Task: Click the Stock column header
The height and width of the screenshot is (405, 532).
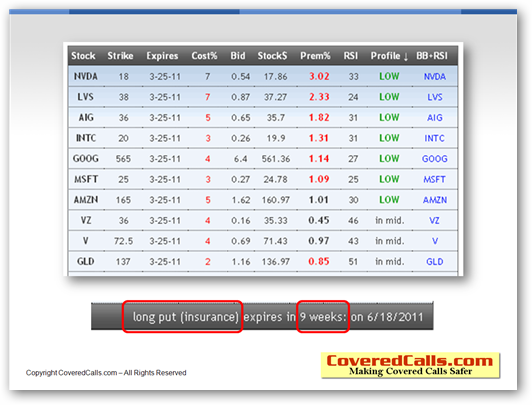Action: (x=83, y=56)
